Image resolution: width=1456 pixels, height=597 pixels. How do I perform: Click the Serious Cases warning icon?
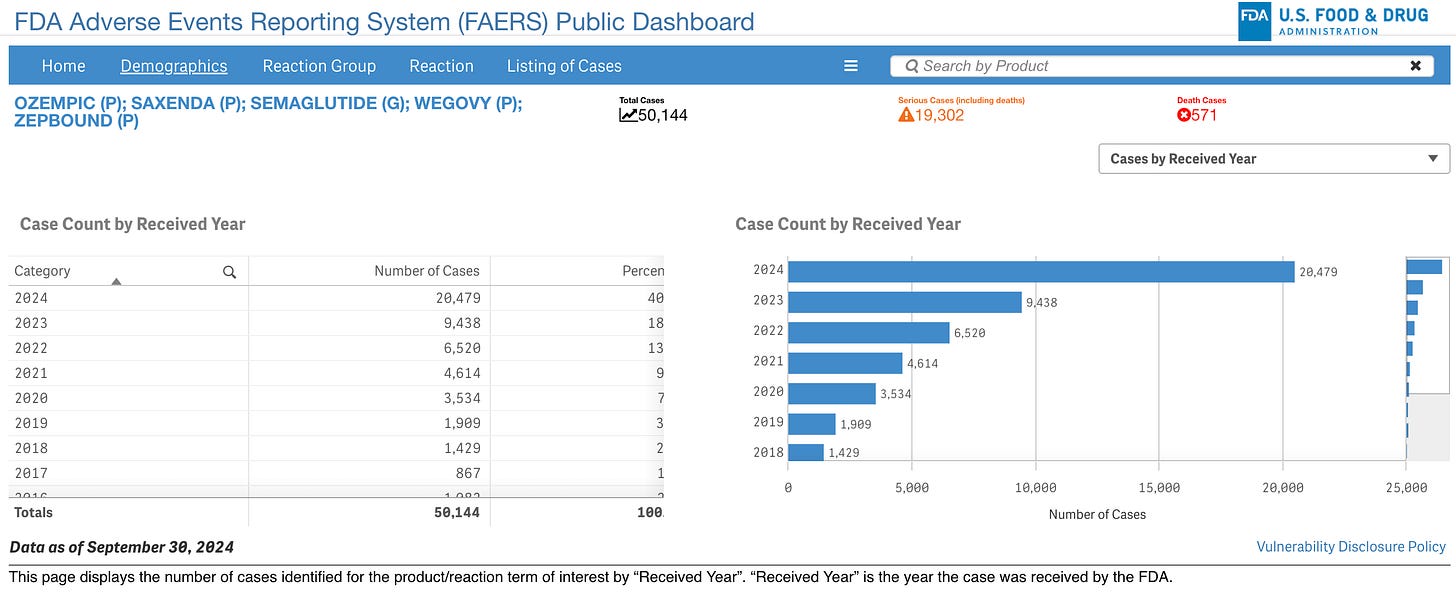906,115
